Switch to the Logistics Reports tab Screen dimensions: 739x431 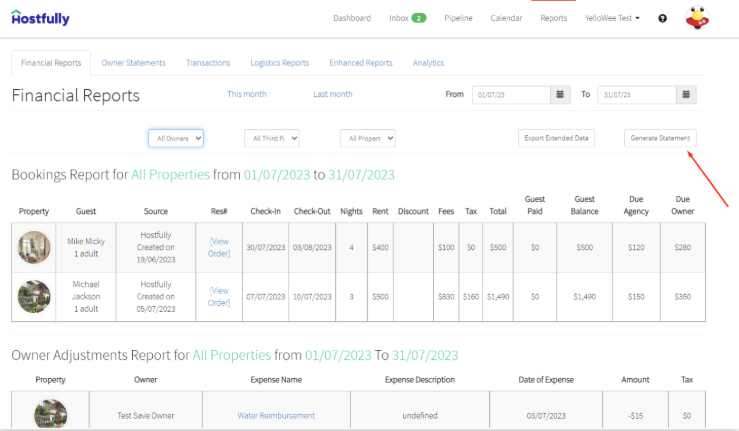279,63
